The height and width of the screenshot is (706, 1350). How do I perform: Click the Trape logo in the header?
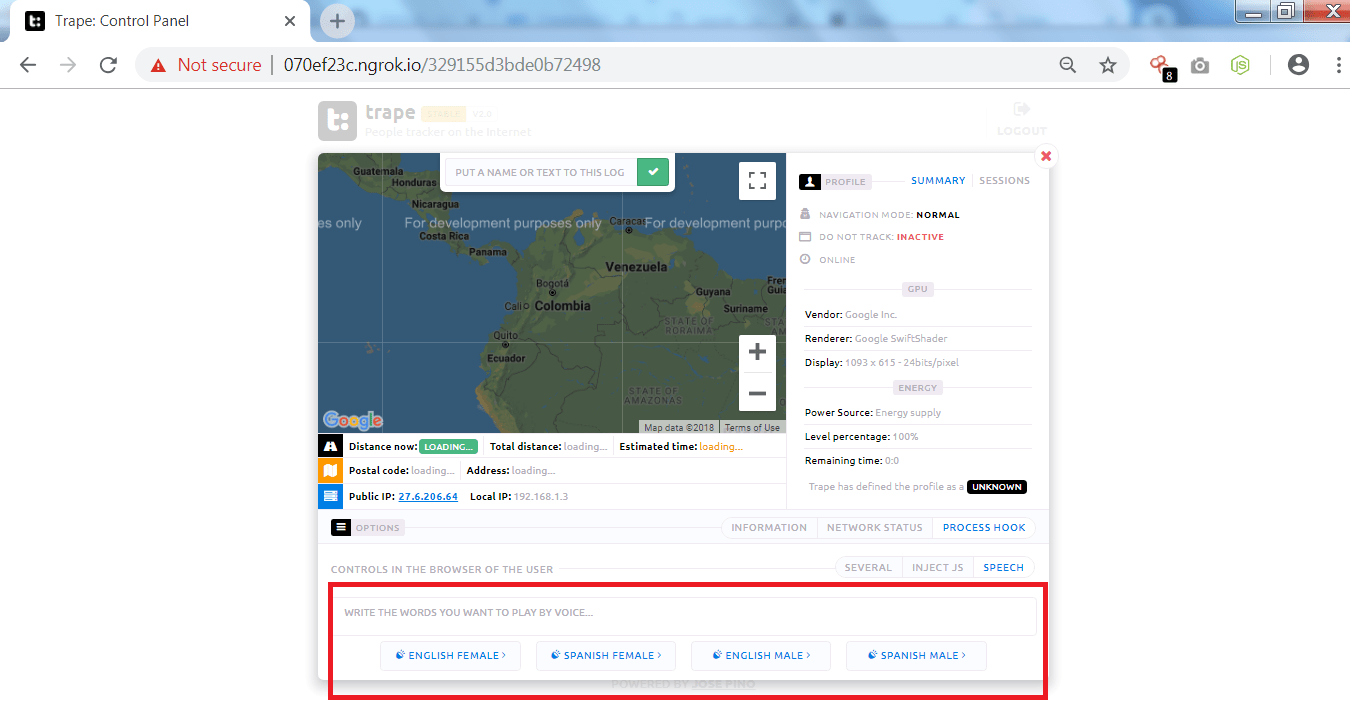tap(337, 121)
